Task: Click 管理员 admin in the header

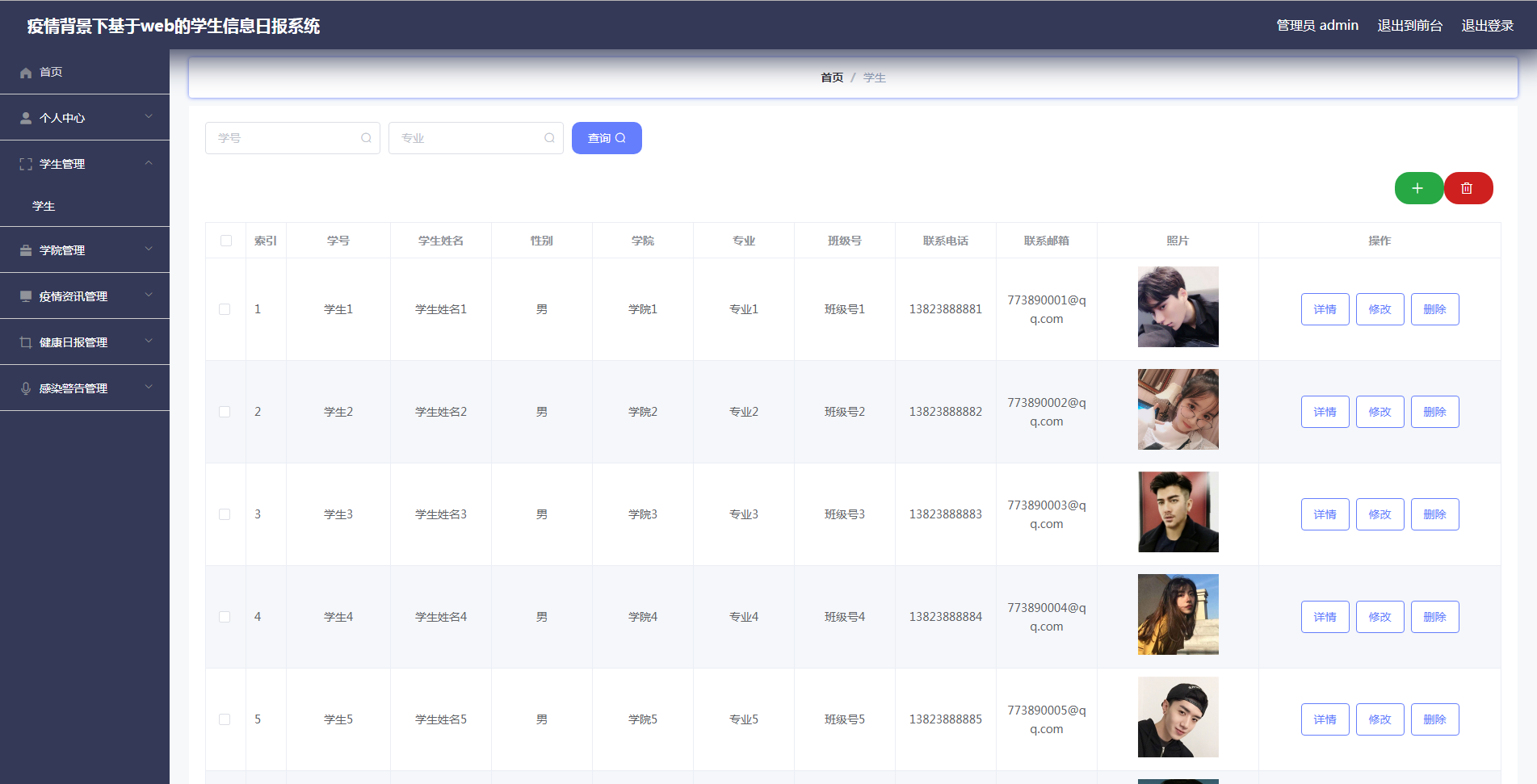Action: click(1317, 26)
